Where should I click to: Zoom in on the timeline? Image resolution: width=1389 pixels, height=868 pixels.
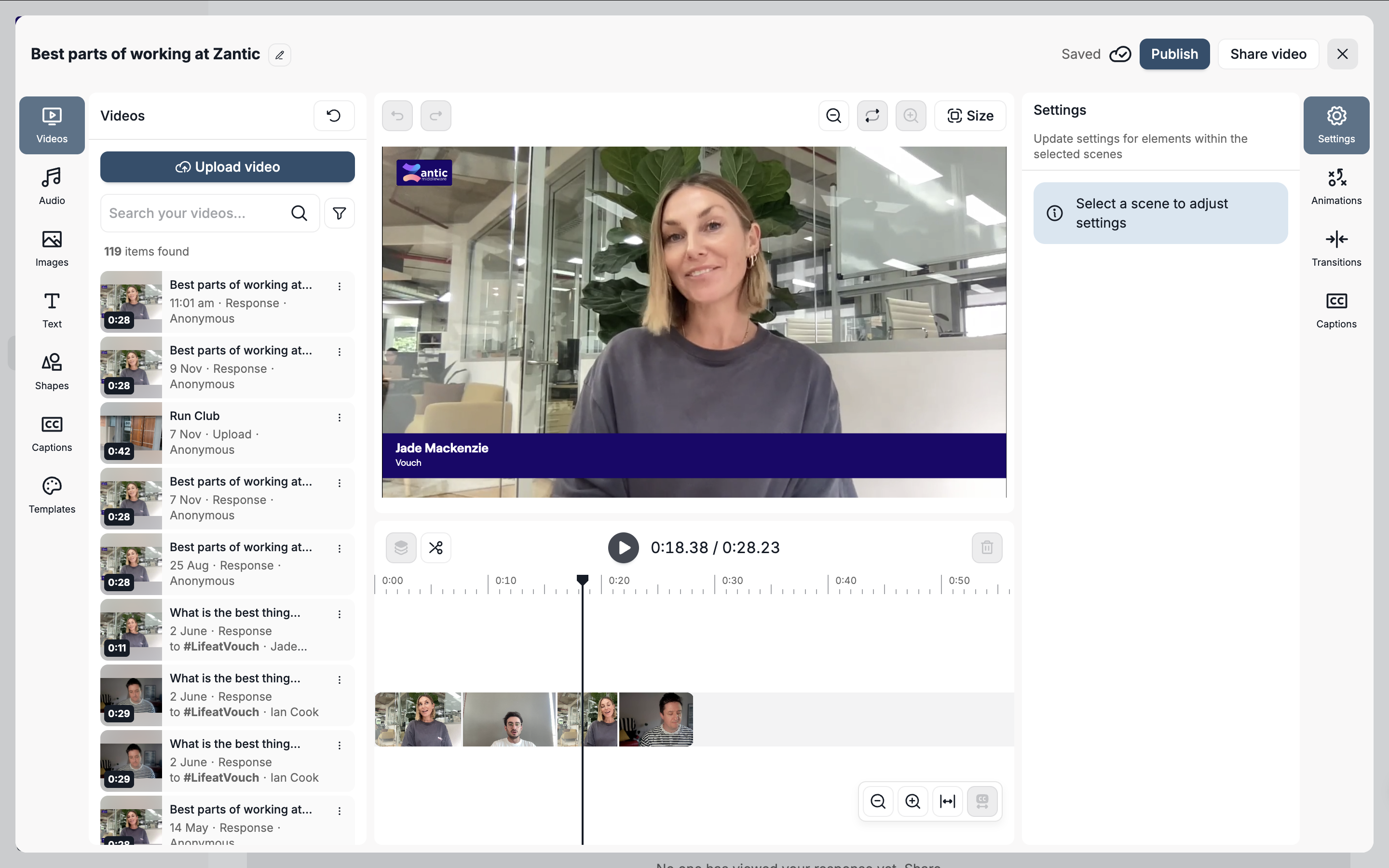pyautogui.click(x=912, y=801)
